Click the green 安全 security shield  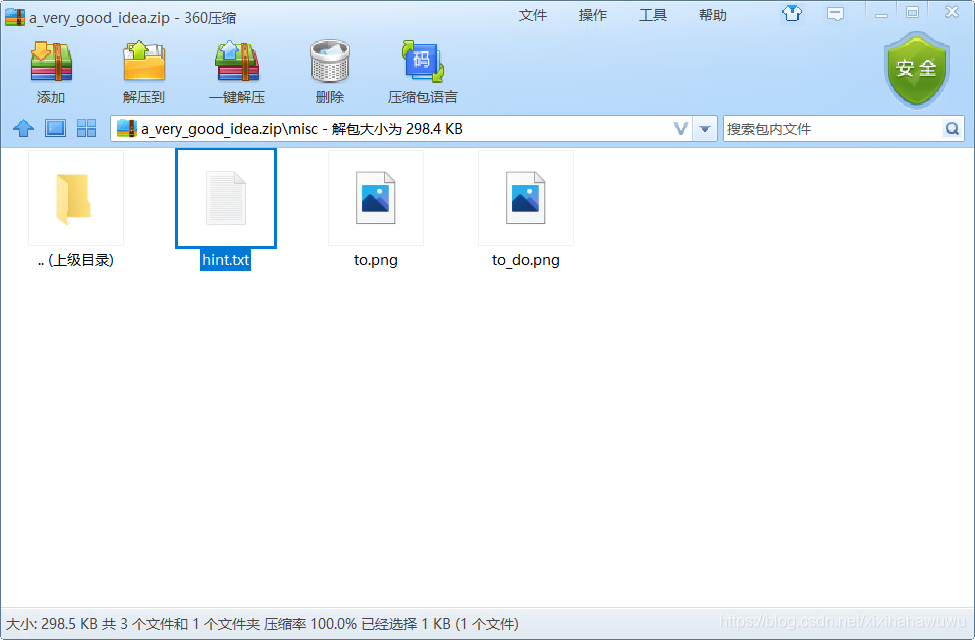pos(916,70)
